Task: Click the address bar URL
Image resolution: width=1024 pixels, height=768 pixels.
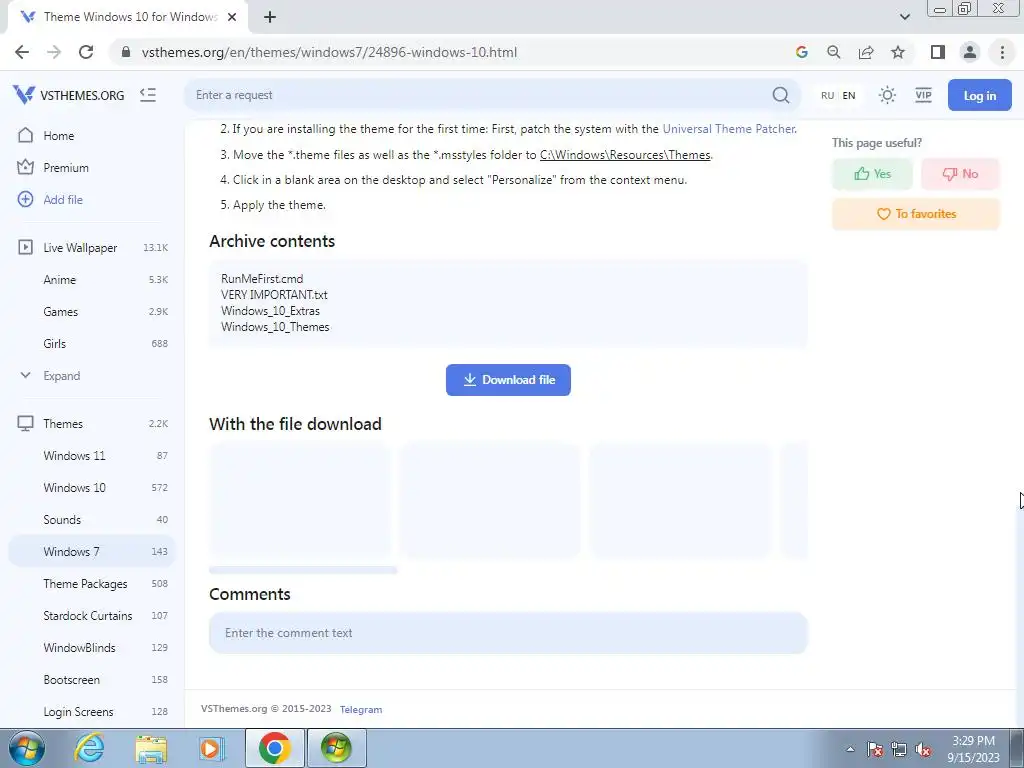Action: pyautogui.click(x=329, y=52)
